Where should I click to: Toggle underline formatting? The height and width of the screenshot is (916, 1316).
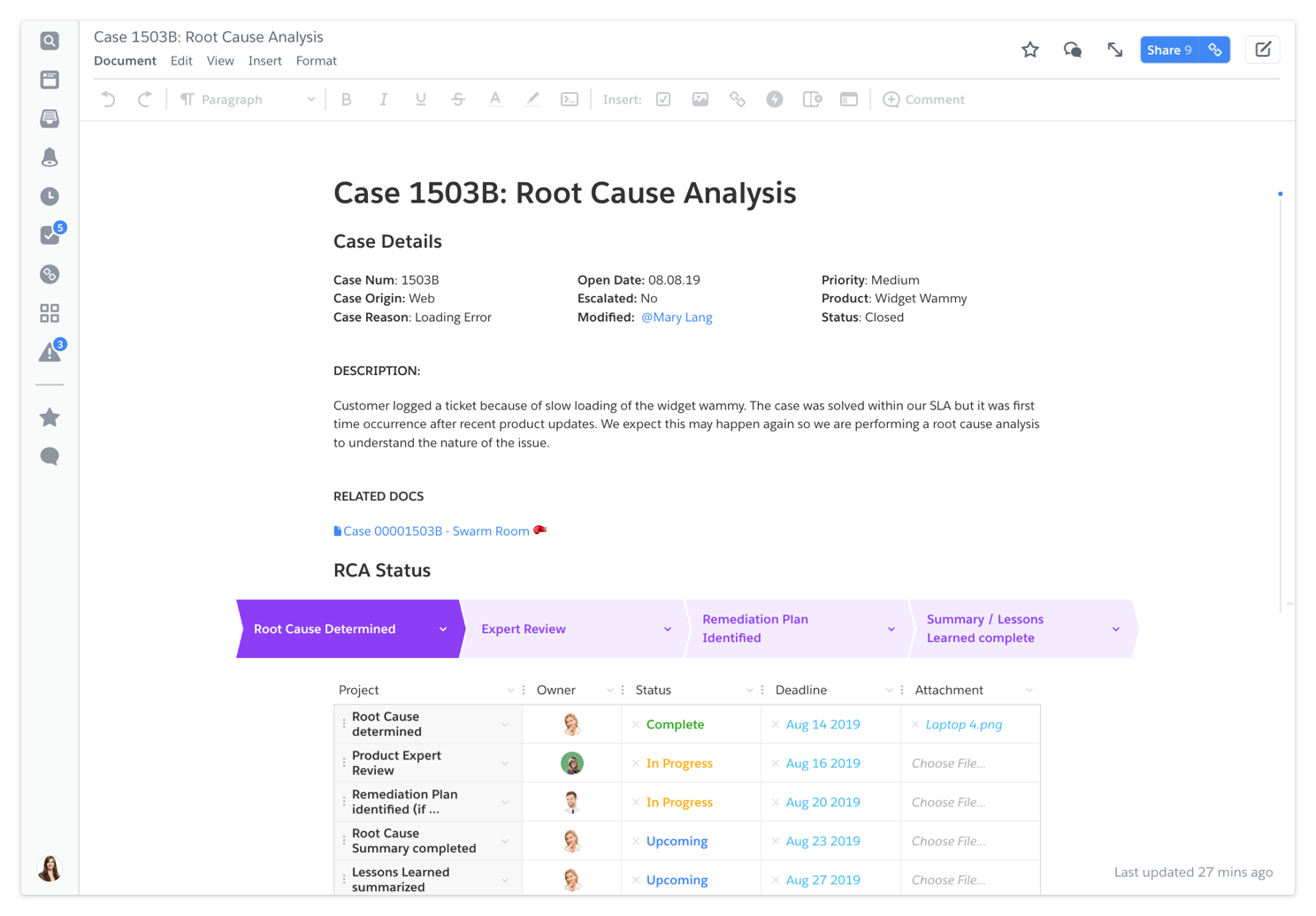420,99
